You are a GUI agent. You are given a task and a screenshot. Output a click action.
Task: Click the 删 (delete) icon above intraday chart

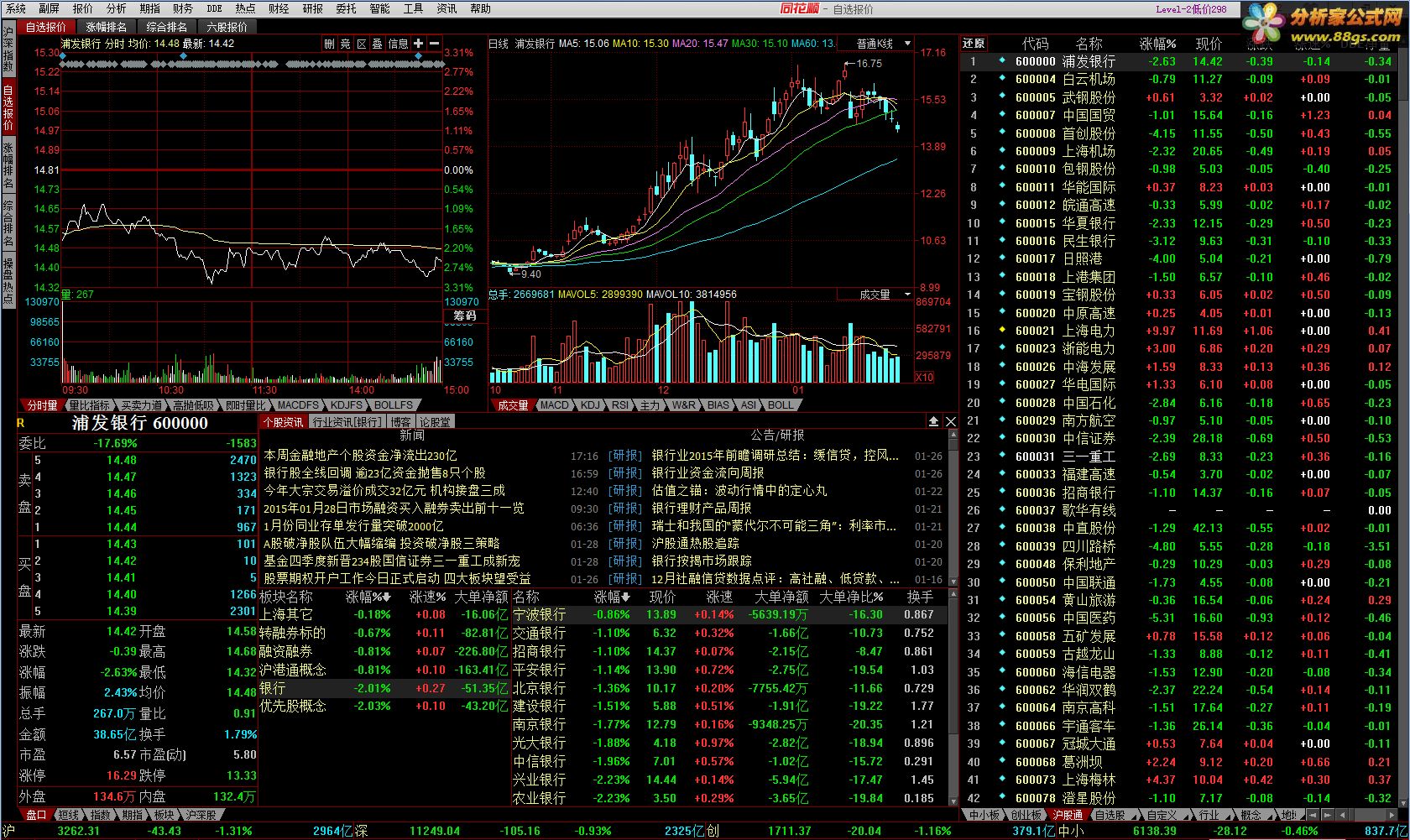pos(329,44)
